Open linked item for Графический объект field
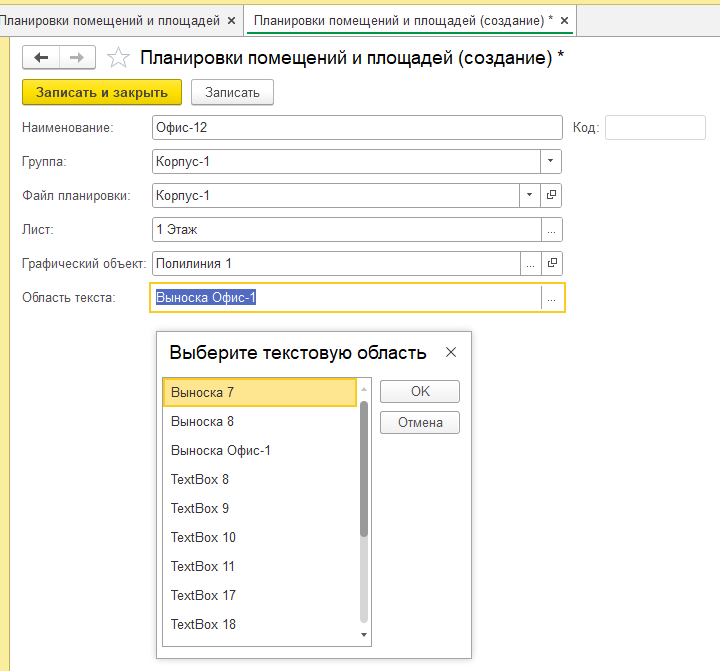 click(x=551, y=263)
